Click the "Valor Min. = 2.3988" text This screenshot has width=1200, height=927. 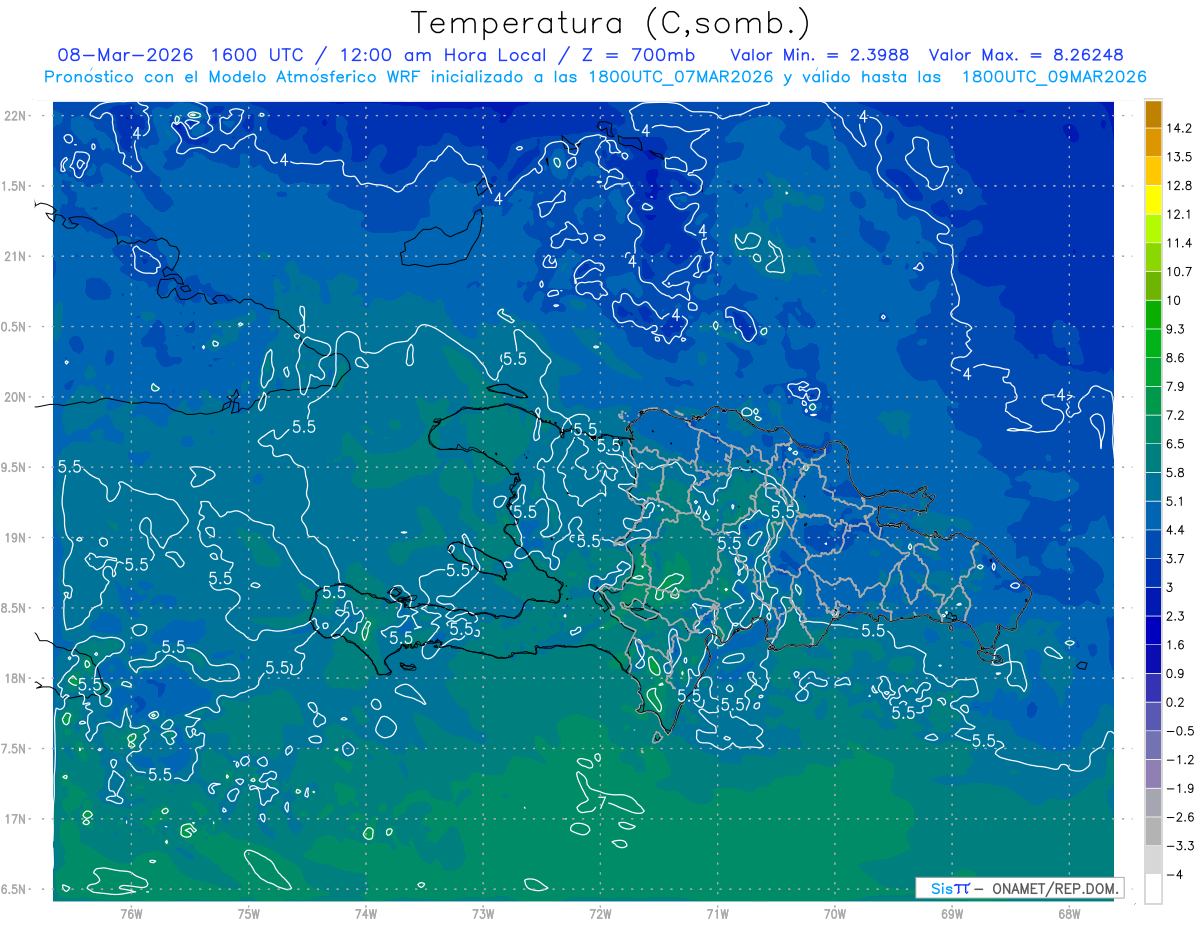click(x=821, y=55)
